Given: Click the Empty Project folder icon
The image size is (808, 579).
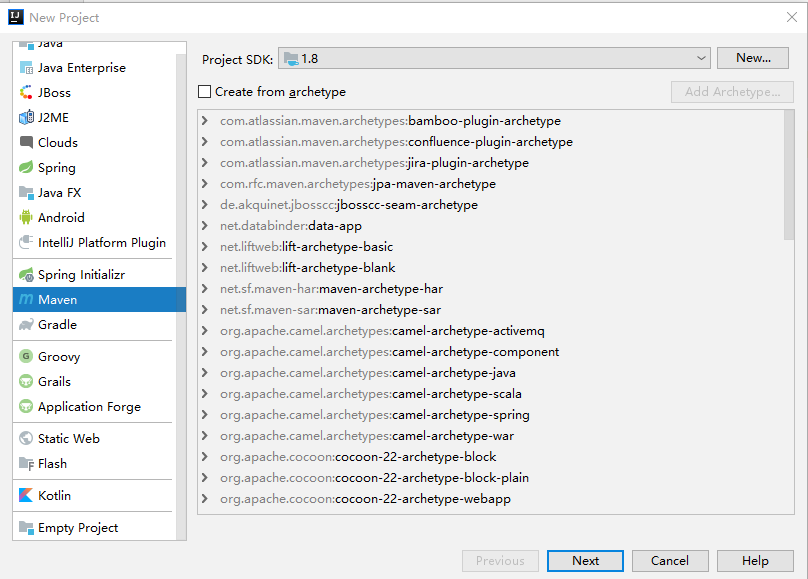Looking at the screenshot, I should tap(26, 527).
